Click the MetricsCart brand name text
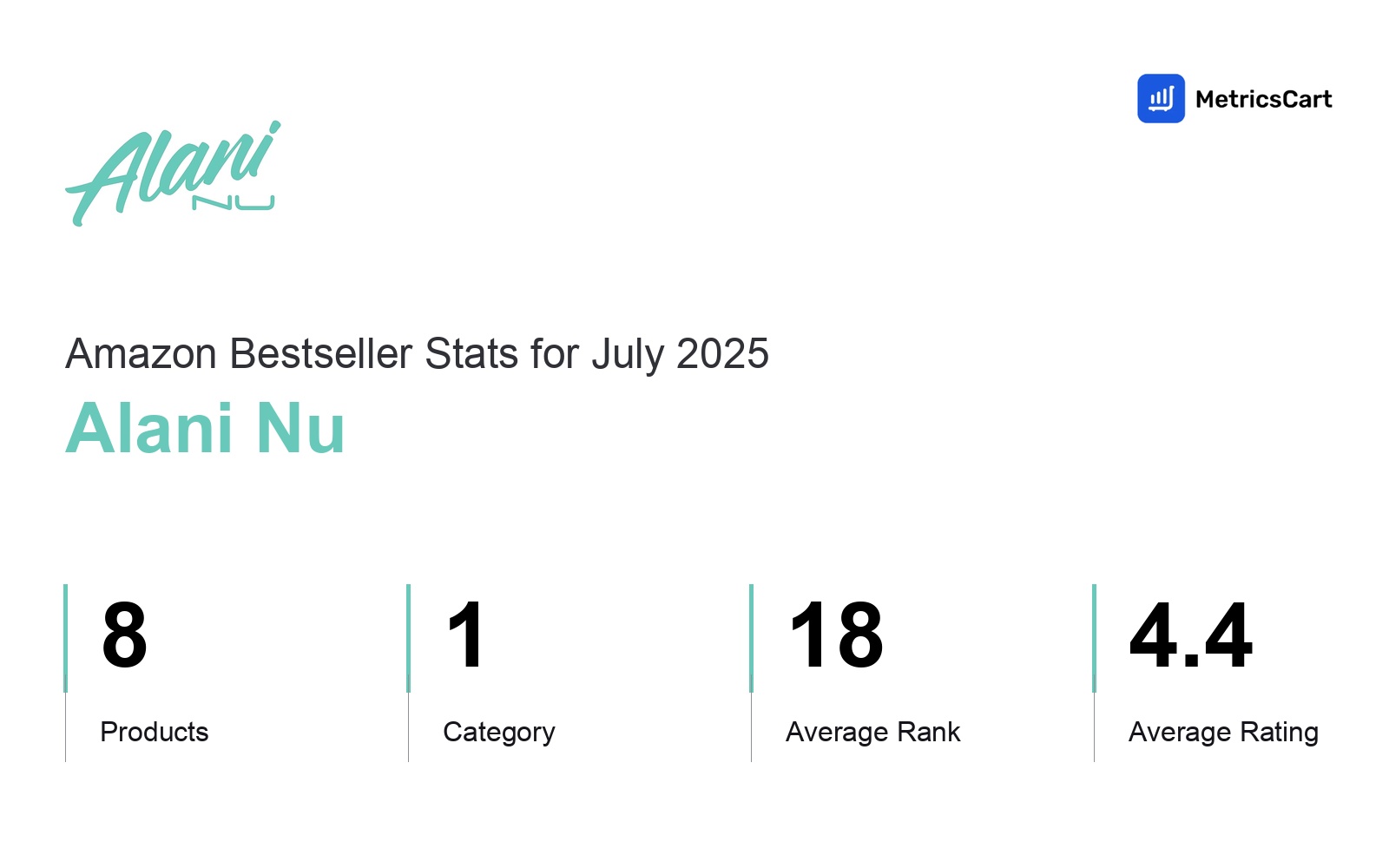 coord(1263,99)
